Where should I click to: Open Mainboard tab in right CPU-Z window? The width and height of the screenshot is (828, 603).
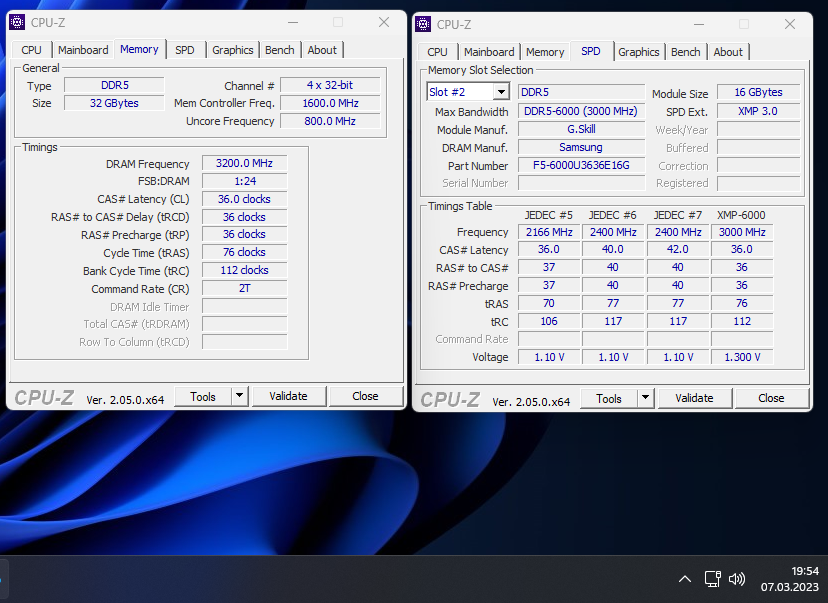tap(489, 52)
